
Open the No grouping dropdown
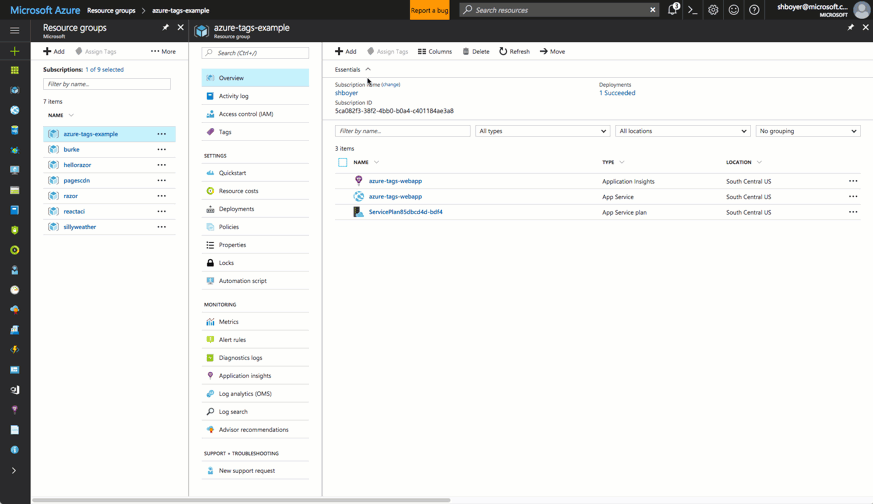tap(808, 131)
